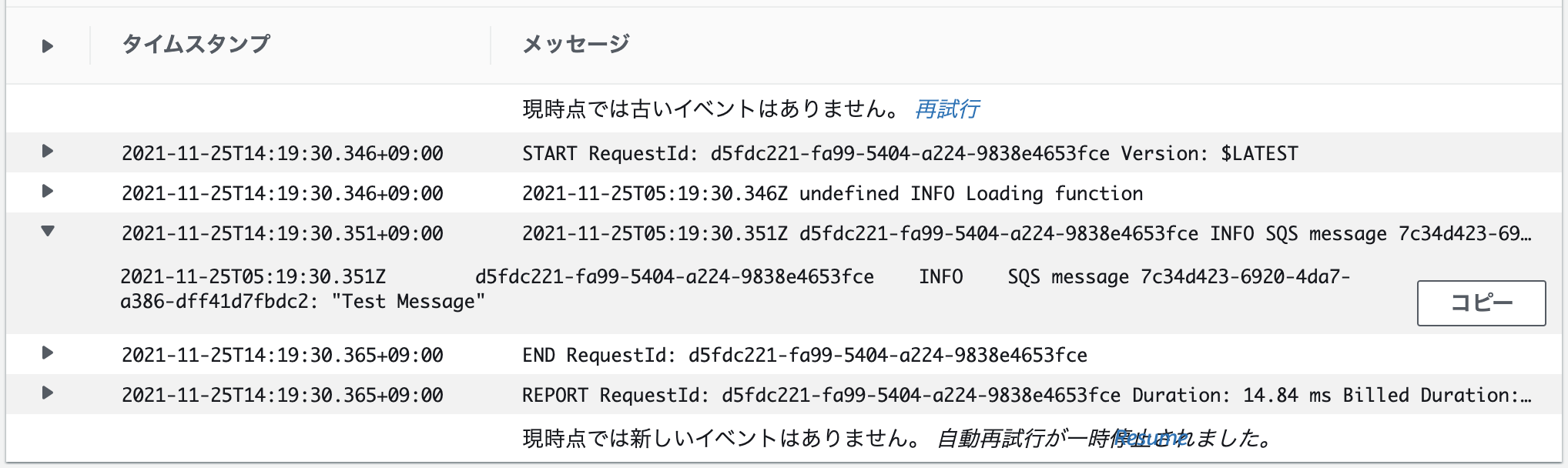This screenshot has width=1568, height=468.
Task: Click the END RequestId message text
Action: (804, 356)
